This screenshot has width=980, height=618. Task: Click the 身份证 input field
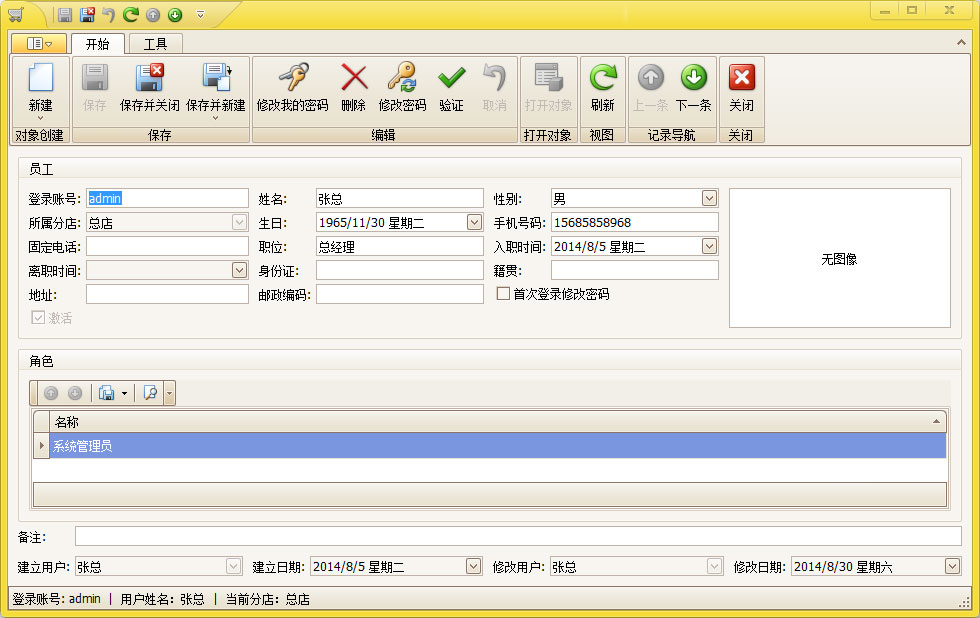[x=399, y=270]
